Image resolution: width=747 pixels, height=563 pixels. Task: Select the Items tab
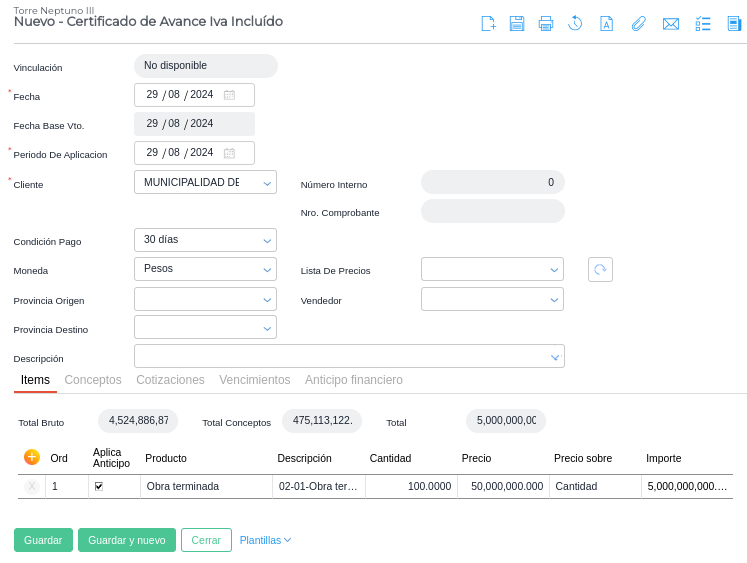[x=35, y=380]
